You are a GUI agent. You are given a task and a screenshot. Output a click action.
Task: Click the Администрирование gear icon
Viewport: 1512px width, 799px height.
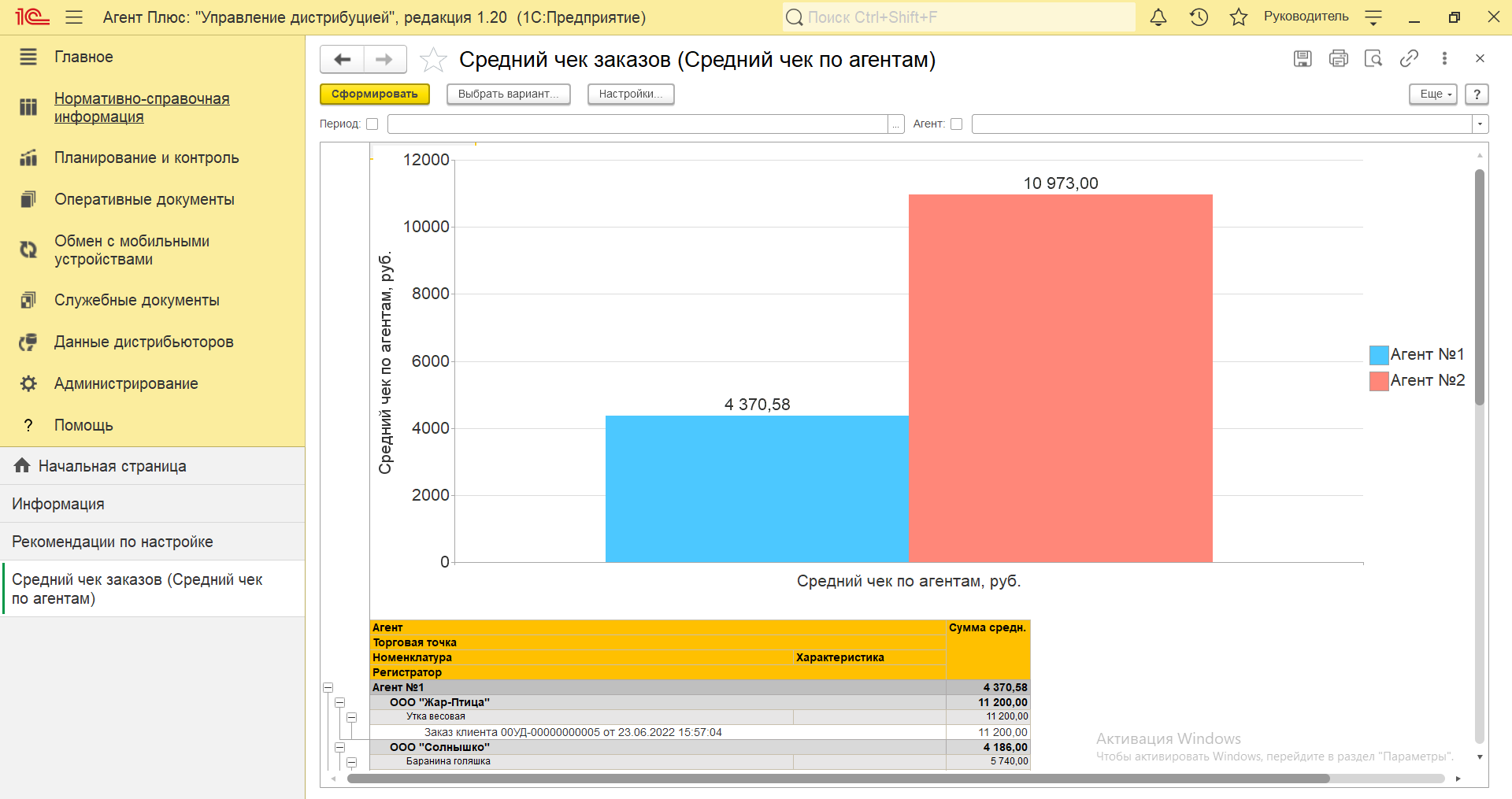coord(28,383)
